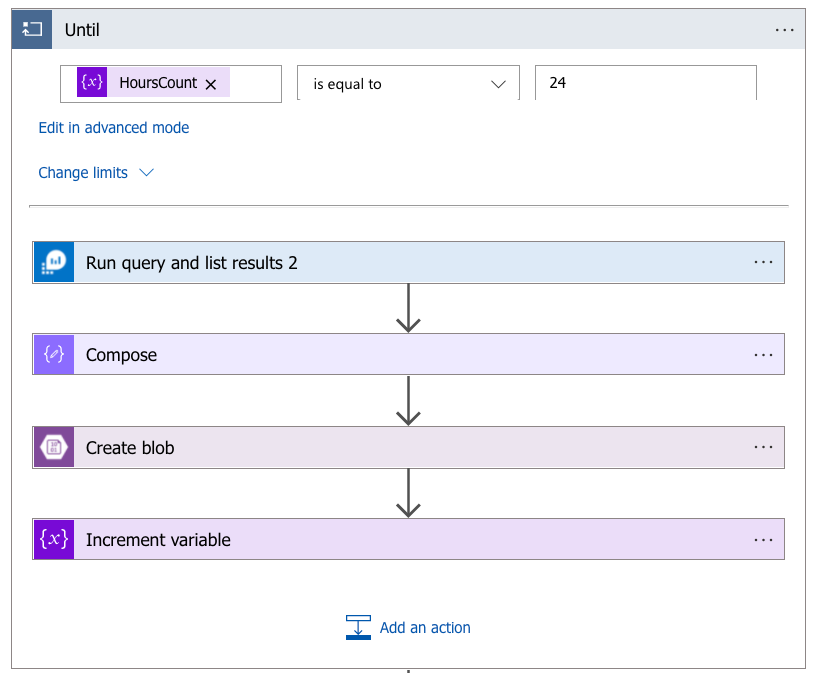Viewport: 815px width, 673px height.
Task: Expand the Change limits section
Action: pos(96,173)
